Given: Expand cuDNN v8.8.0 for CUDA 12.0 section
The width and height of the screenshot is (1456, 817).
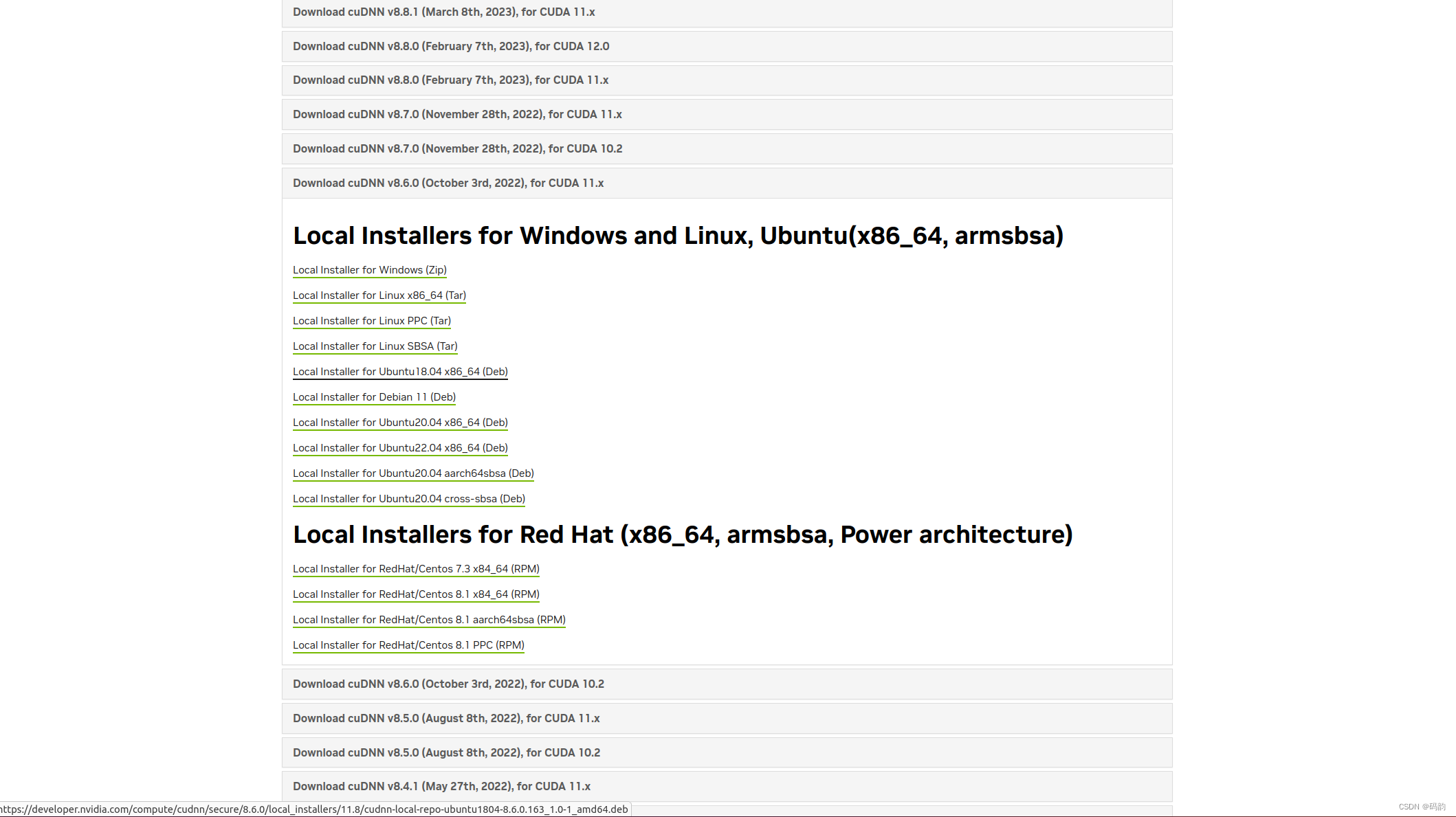Looking at the screenshot, I should pos(727,46).
